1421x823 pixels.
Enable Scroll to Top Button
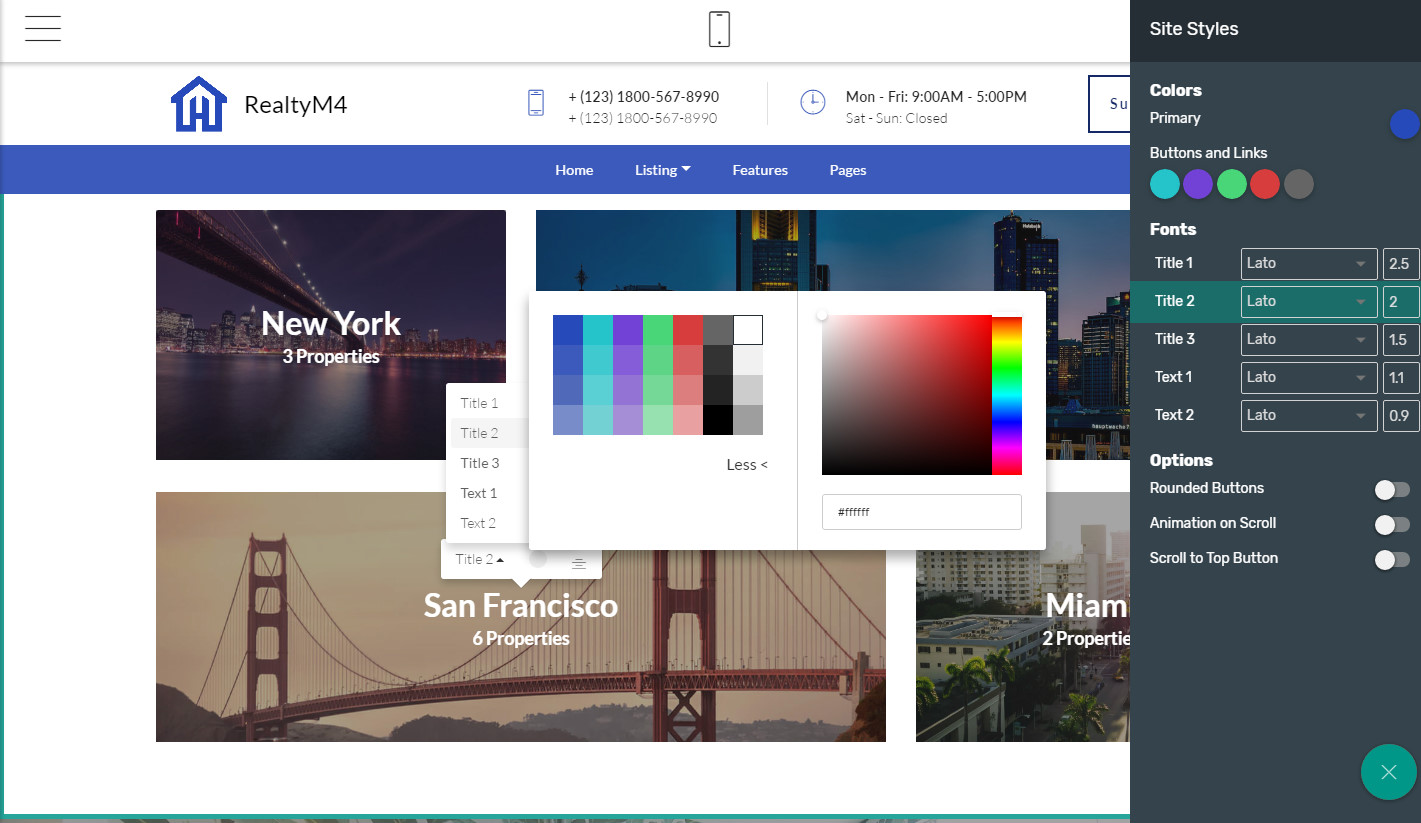pyautogui.click(x=1391, y=559)
